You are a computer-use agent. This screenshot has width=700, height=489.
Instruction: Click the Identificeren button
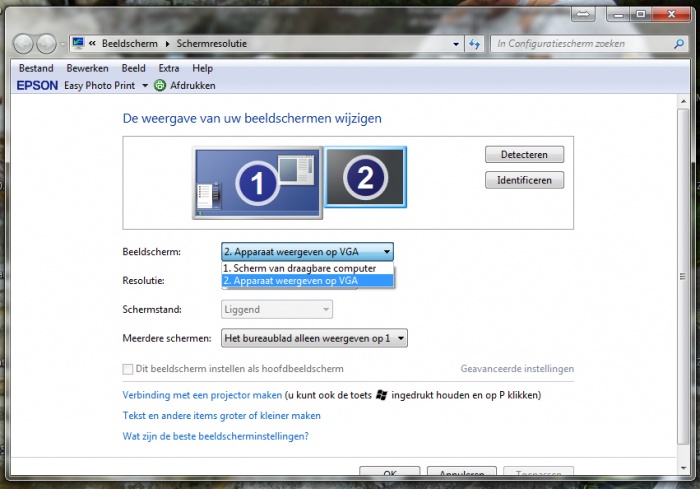coord(524,180)
